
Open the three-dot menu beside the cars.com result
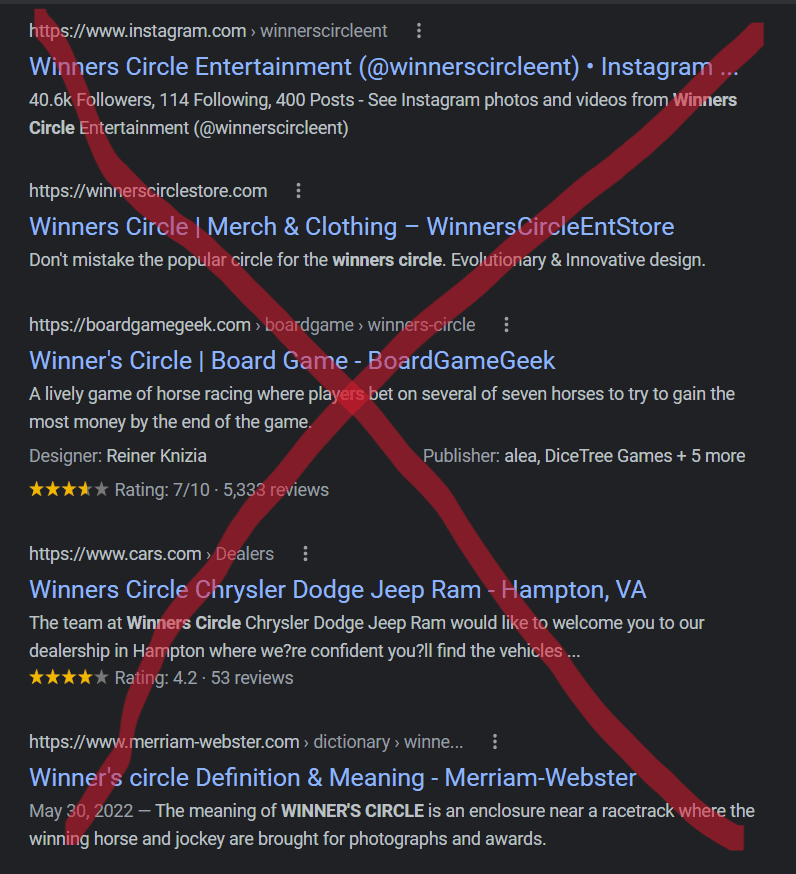point(305,553)
